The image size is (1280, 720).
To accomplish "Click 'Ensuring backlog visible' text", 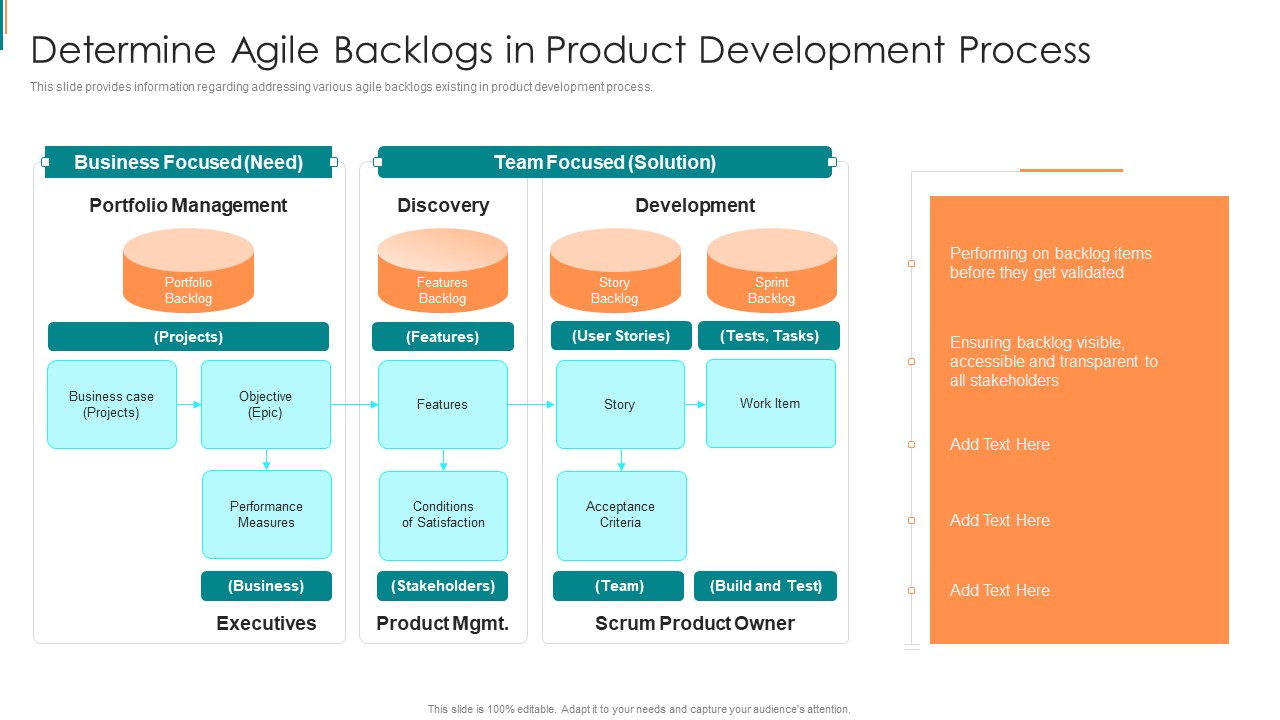I will coord(1054,361).
